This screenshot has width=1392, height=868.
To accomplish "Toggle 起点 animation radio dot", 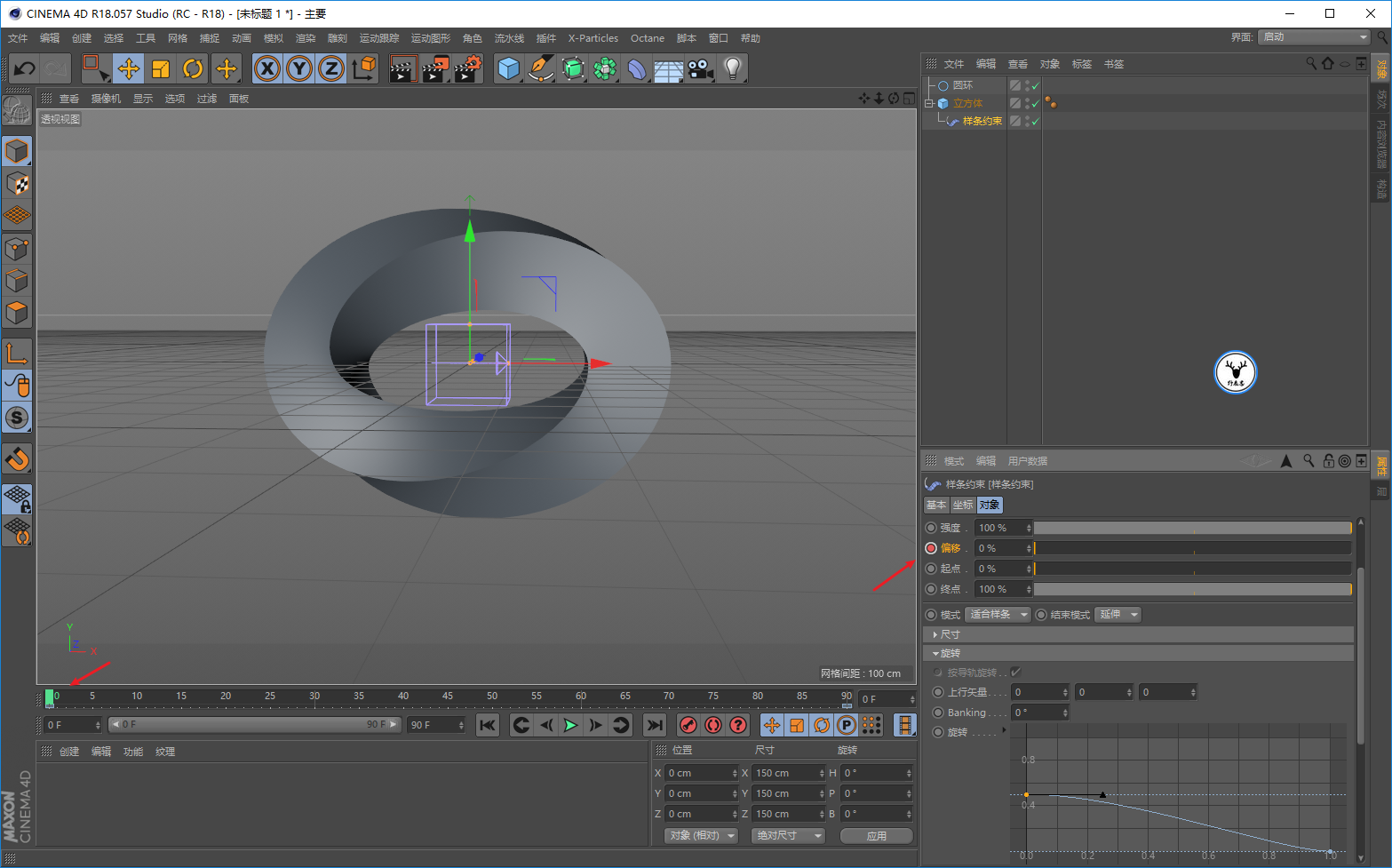I will click(931, 569).
